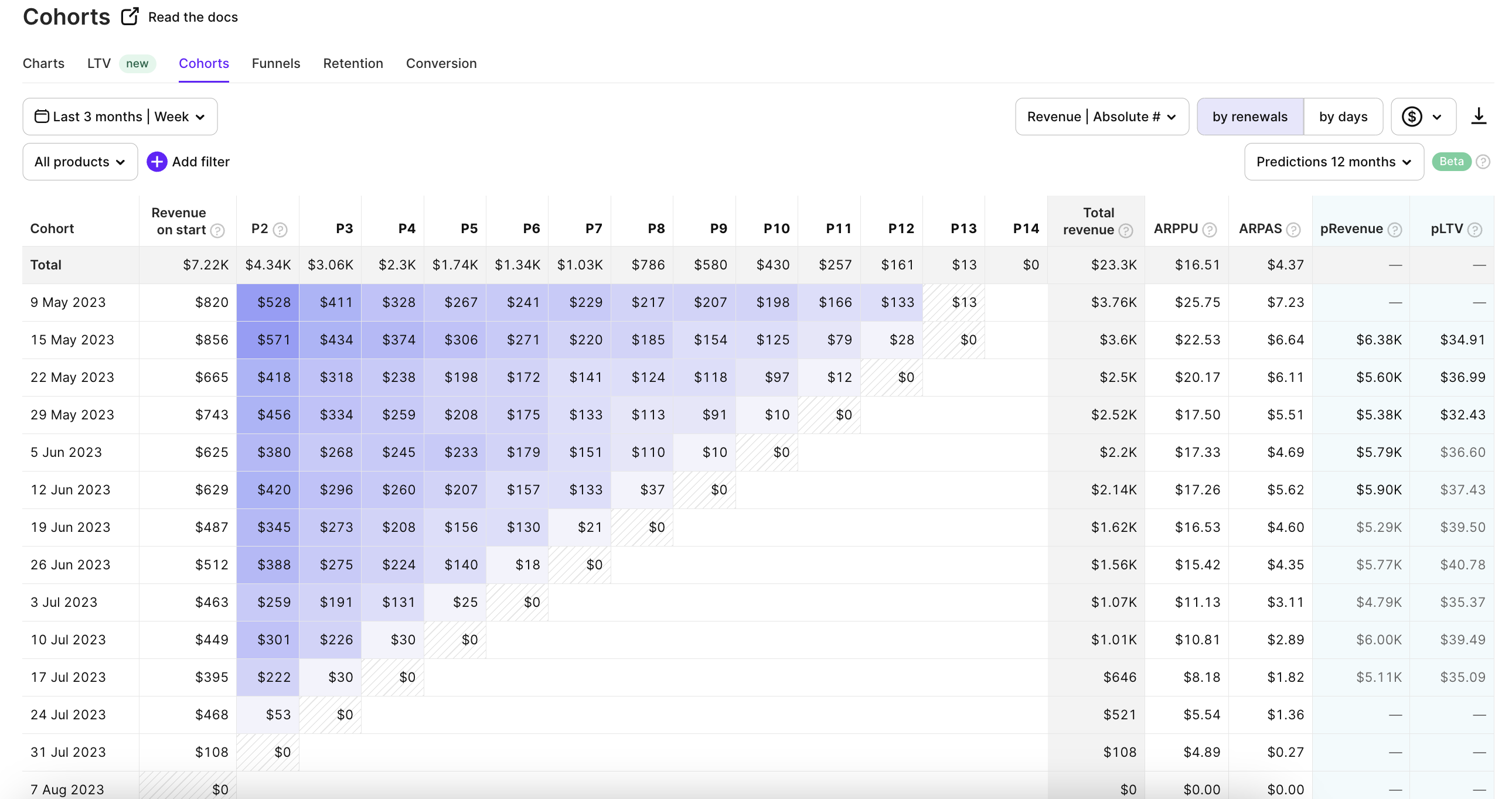Open the Predictions 12 months dropdown

click(1333, 162)
